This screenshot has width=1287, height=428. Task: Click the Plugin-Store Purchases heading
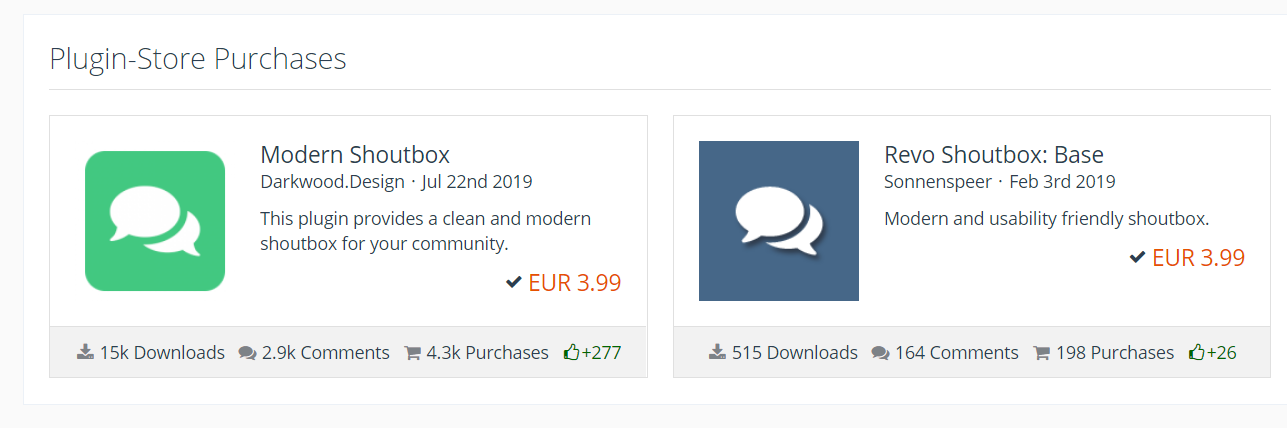[198, 59]
